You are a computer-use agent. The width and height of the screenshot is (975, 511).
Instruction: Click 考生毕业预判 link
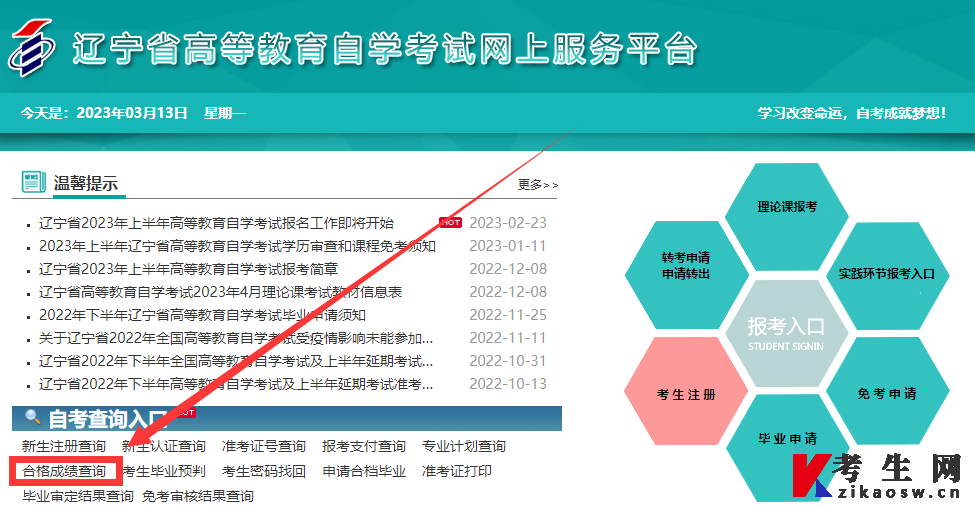164,471
